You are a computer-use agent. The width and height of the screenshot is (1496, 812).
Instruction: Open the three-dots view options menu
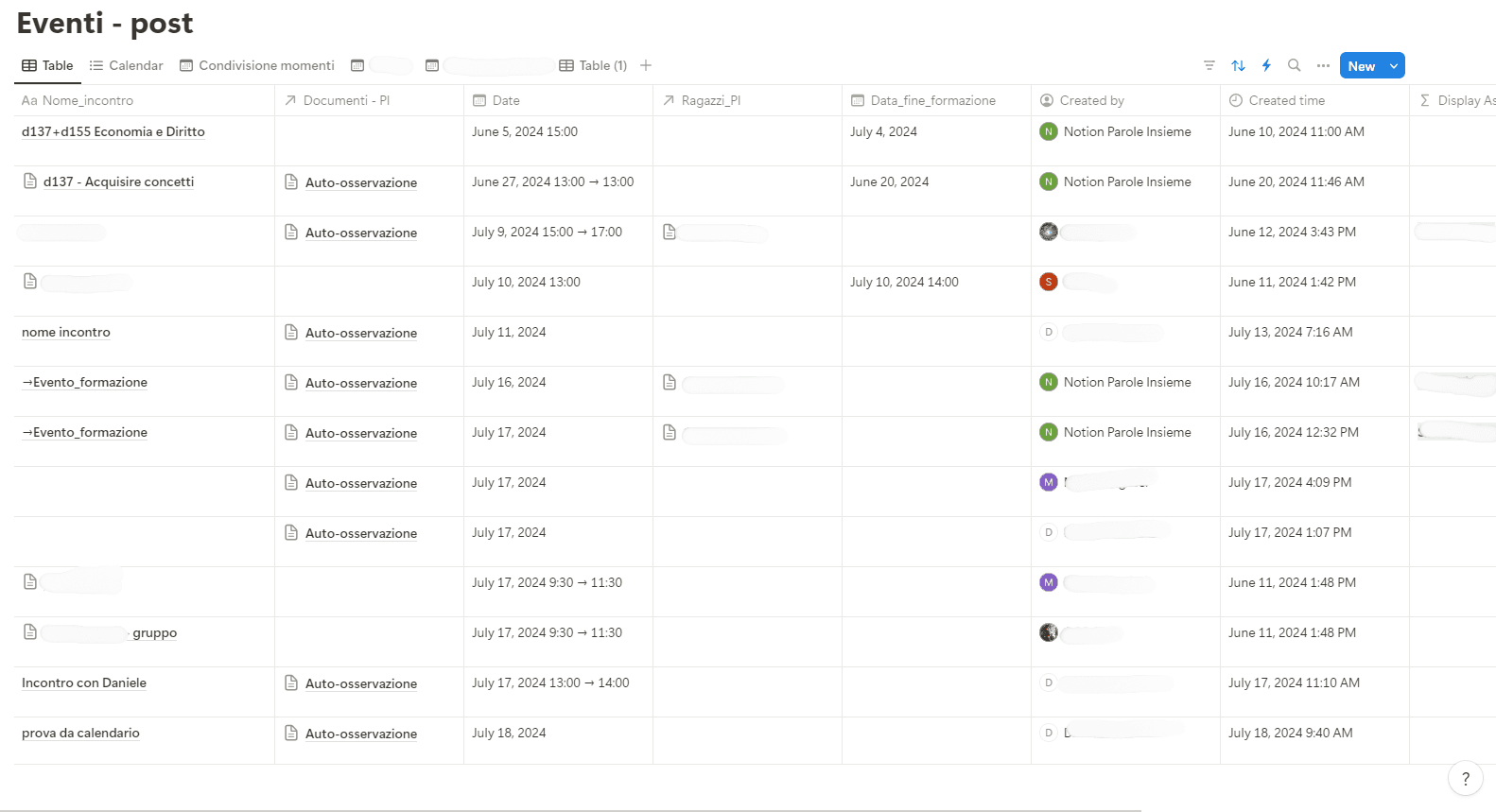[x=1323, y=65]
